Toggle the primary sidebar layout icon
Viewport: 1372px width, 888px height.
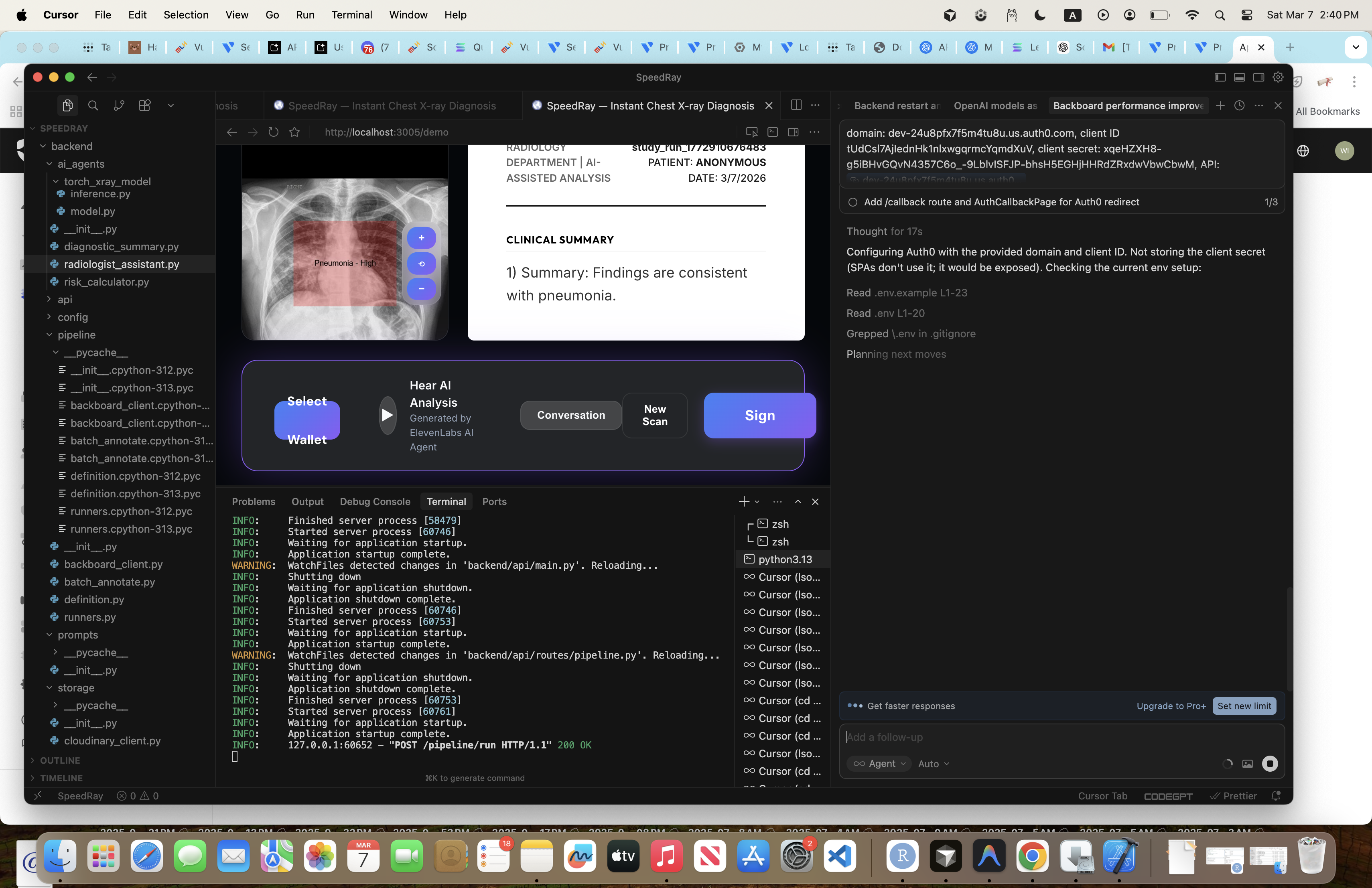pyautogui.click(x=1220, y=77)
